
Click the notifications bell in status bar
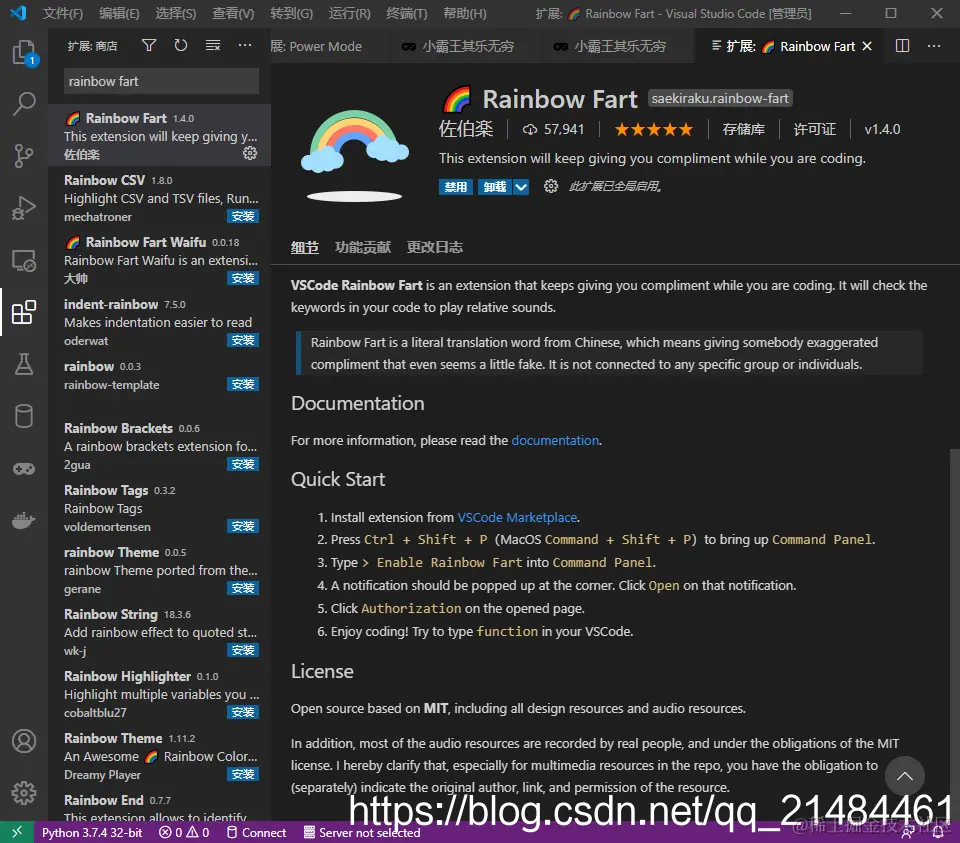(x=937, y=833)
